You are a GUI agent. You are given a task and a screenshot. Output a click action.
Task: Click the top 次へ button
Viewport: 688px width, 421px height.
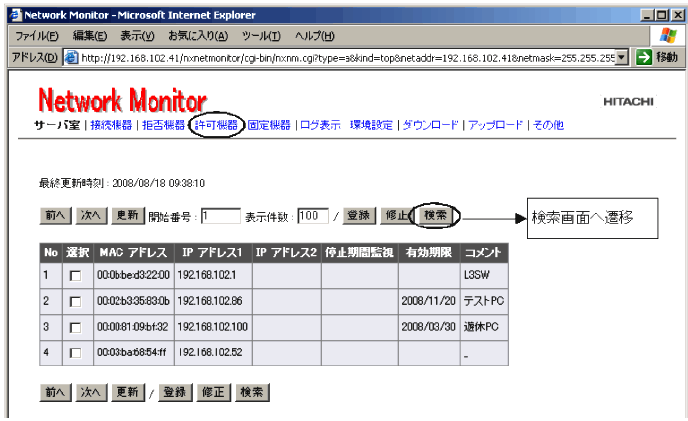click(91, 216)
